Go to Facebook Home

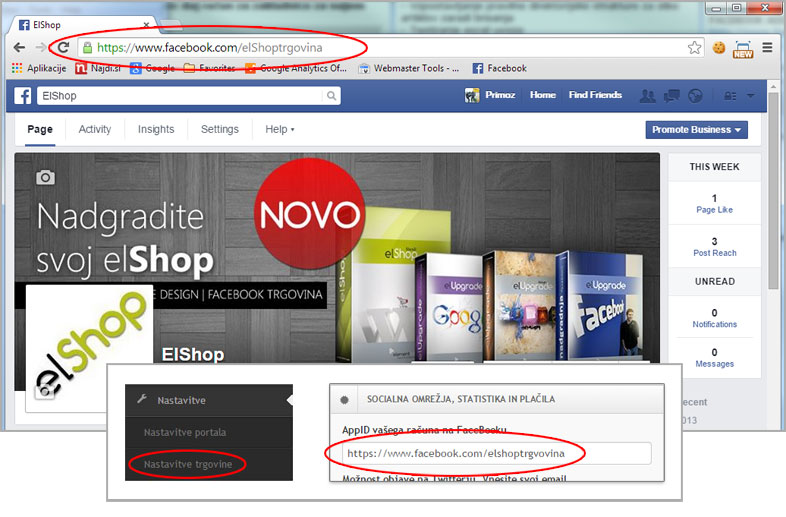[x=543, y=95]
